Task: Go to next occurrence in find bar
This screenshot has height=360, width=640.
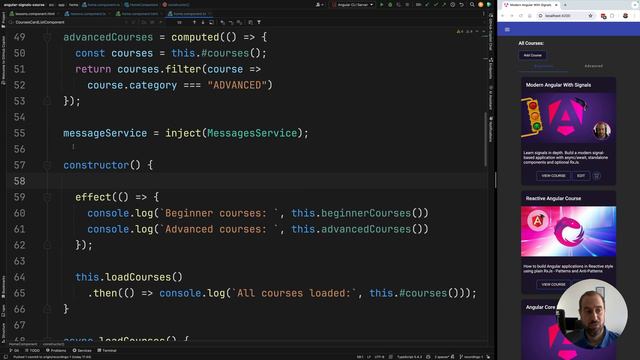Action: [203, 22]
